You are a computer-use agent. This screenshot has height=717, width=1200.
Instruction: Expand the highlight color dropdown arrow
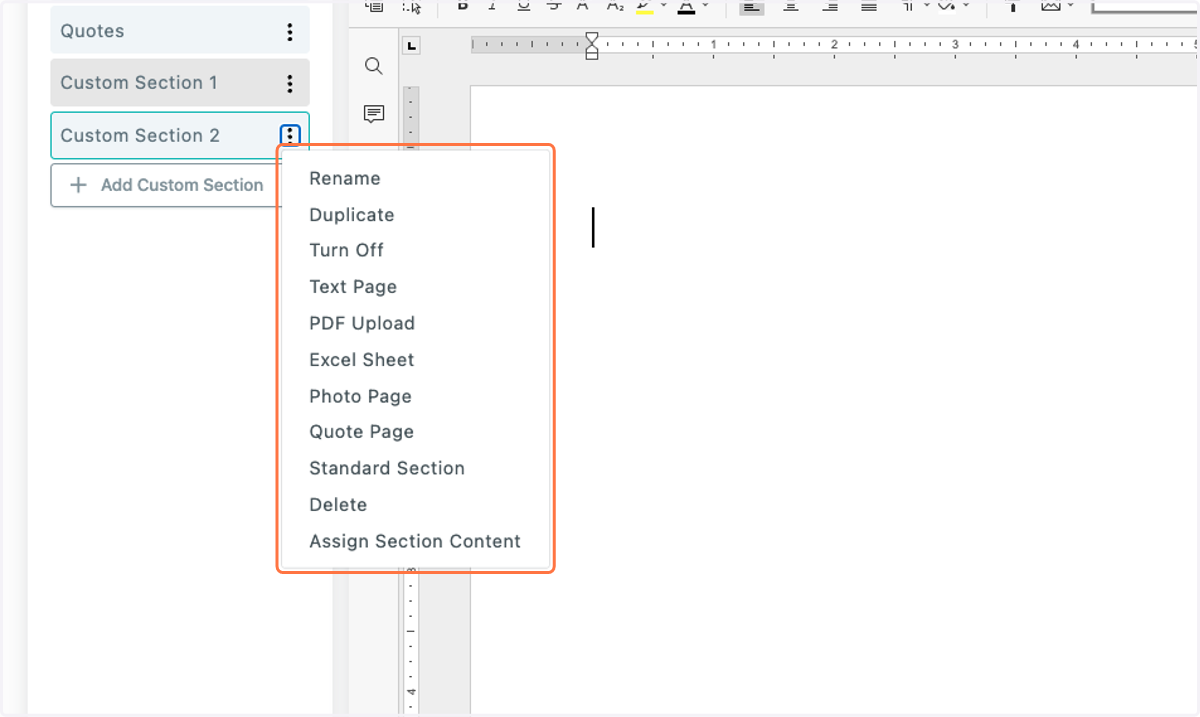click(663, 6)
